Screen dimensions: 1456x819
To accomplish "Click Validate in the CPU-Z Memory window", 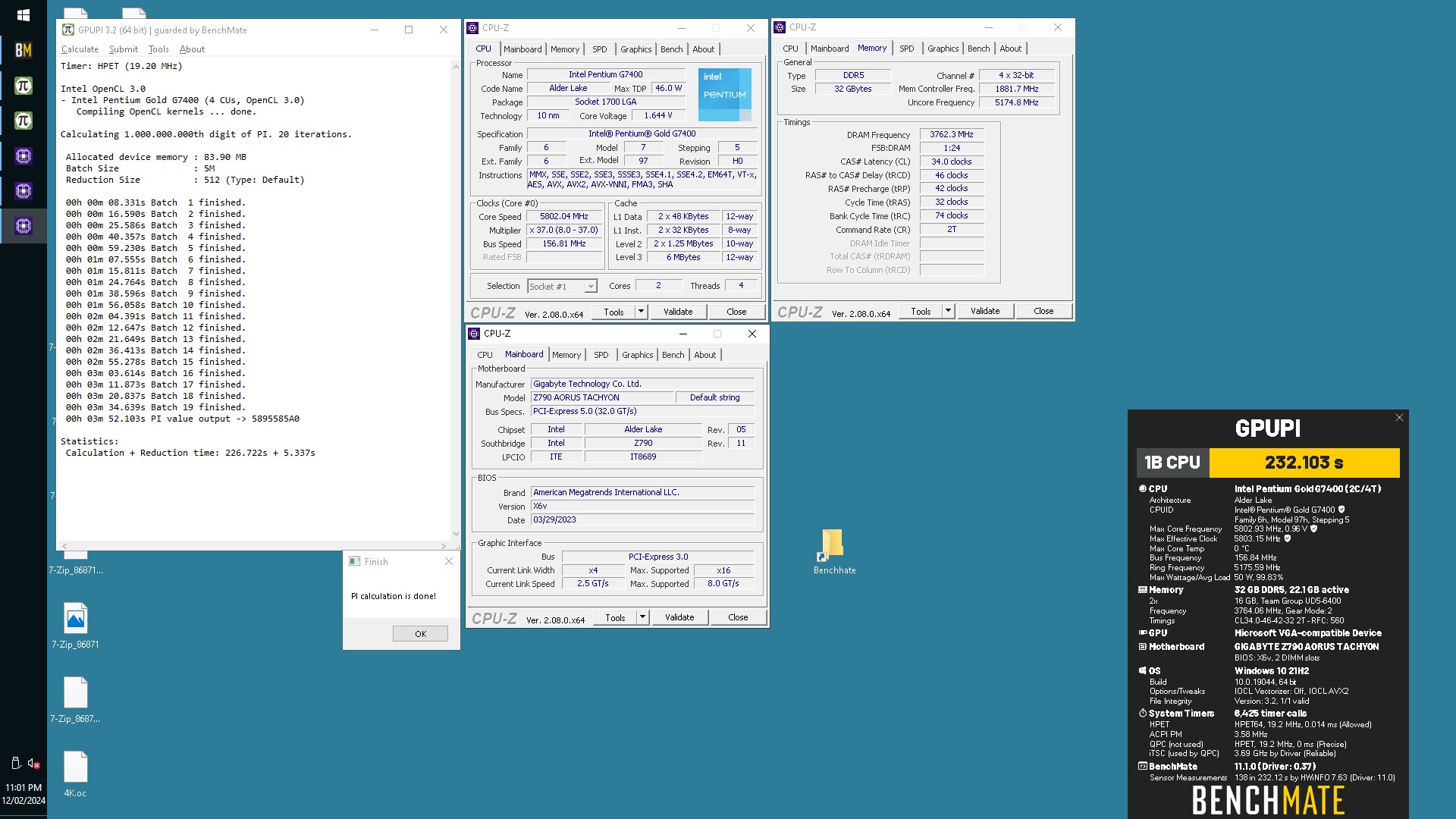I will [985, 311].
